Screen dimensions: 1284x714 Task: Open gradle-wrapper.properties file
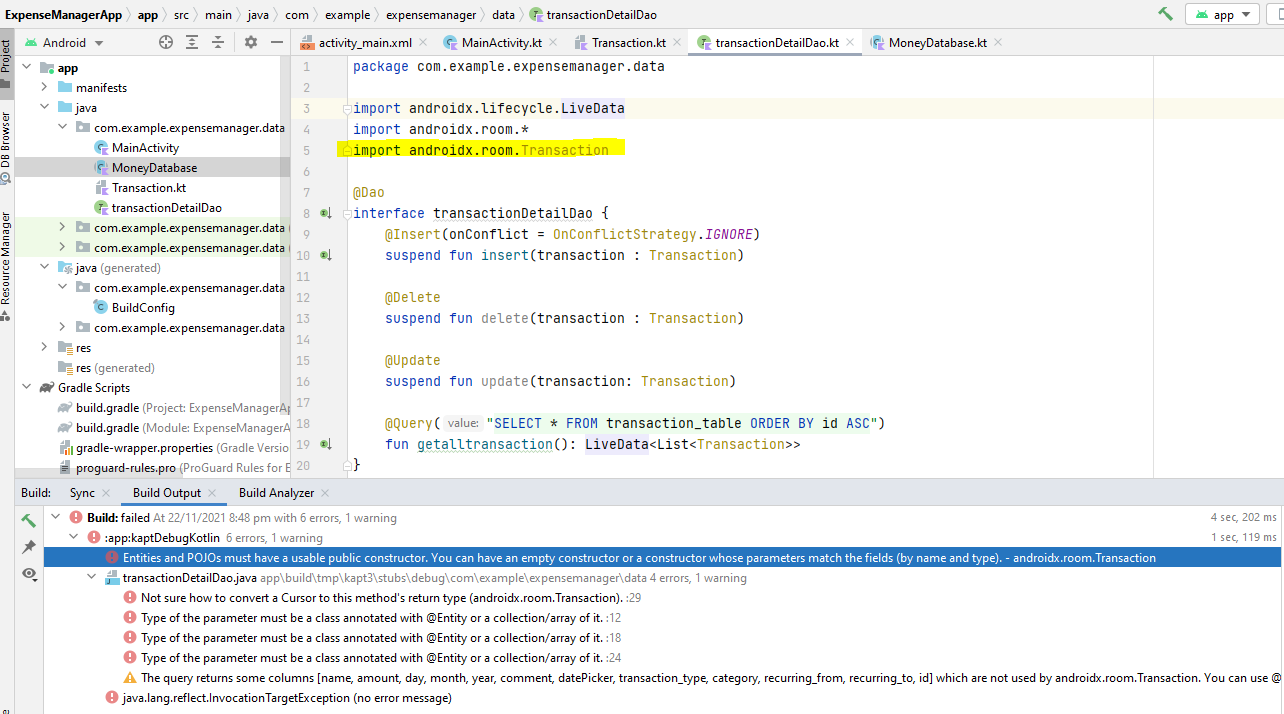pos(175,448)
